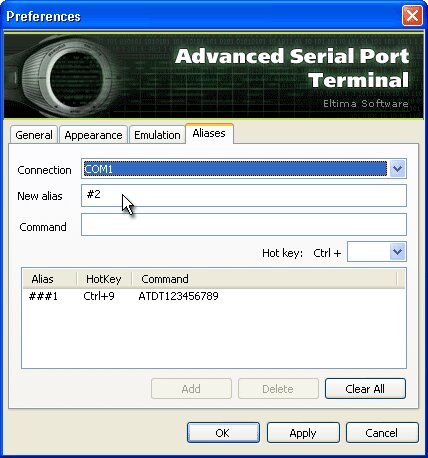
Task: Click the Apply button
Action: coord(303,433)
